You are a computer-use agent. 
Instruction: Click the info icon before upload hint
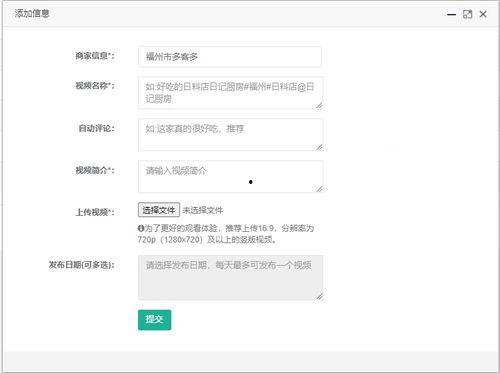(141, 228)
